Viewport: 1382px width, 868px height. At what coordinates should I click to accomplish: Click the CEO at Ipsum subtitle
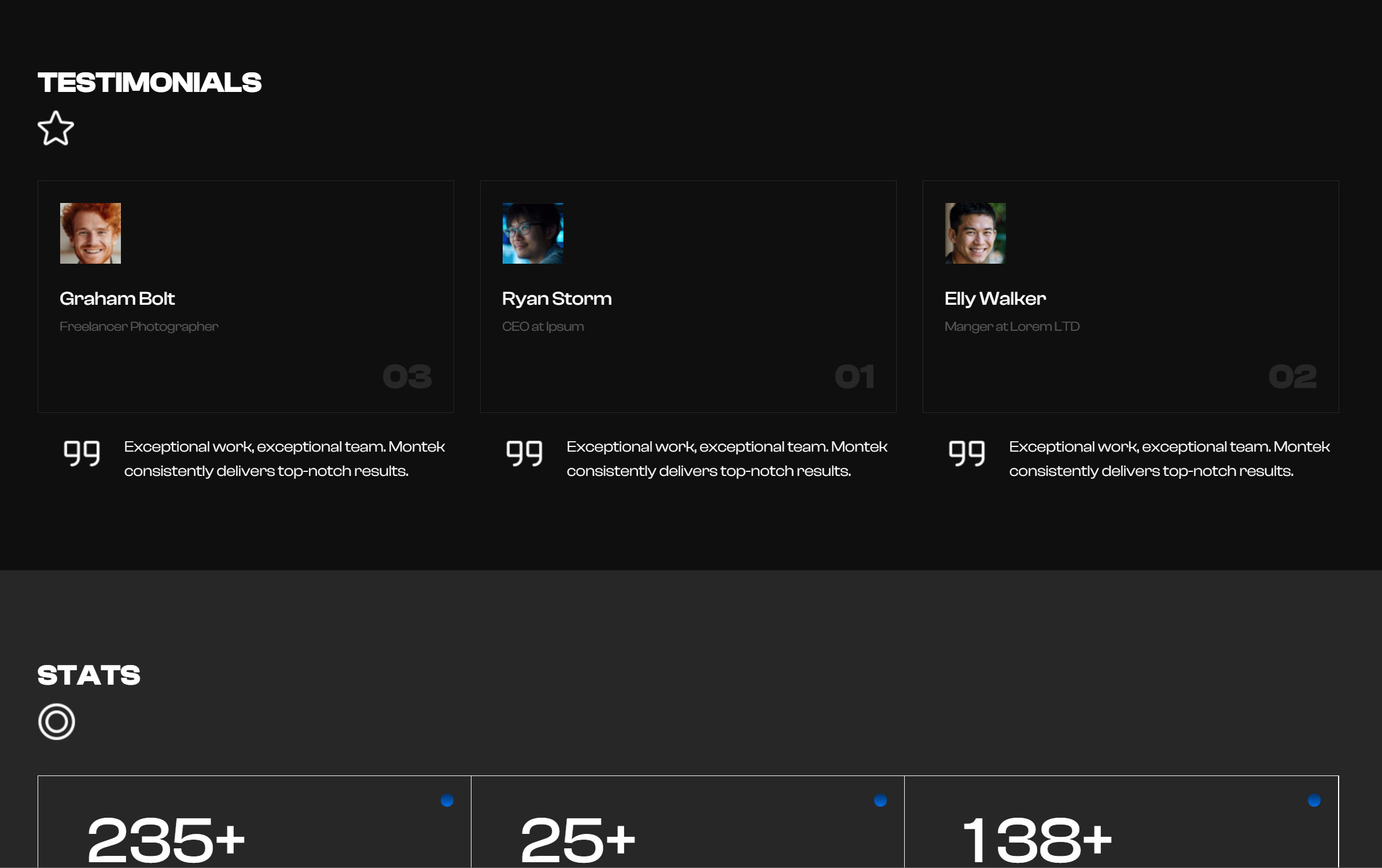[543, 327]
